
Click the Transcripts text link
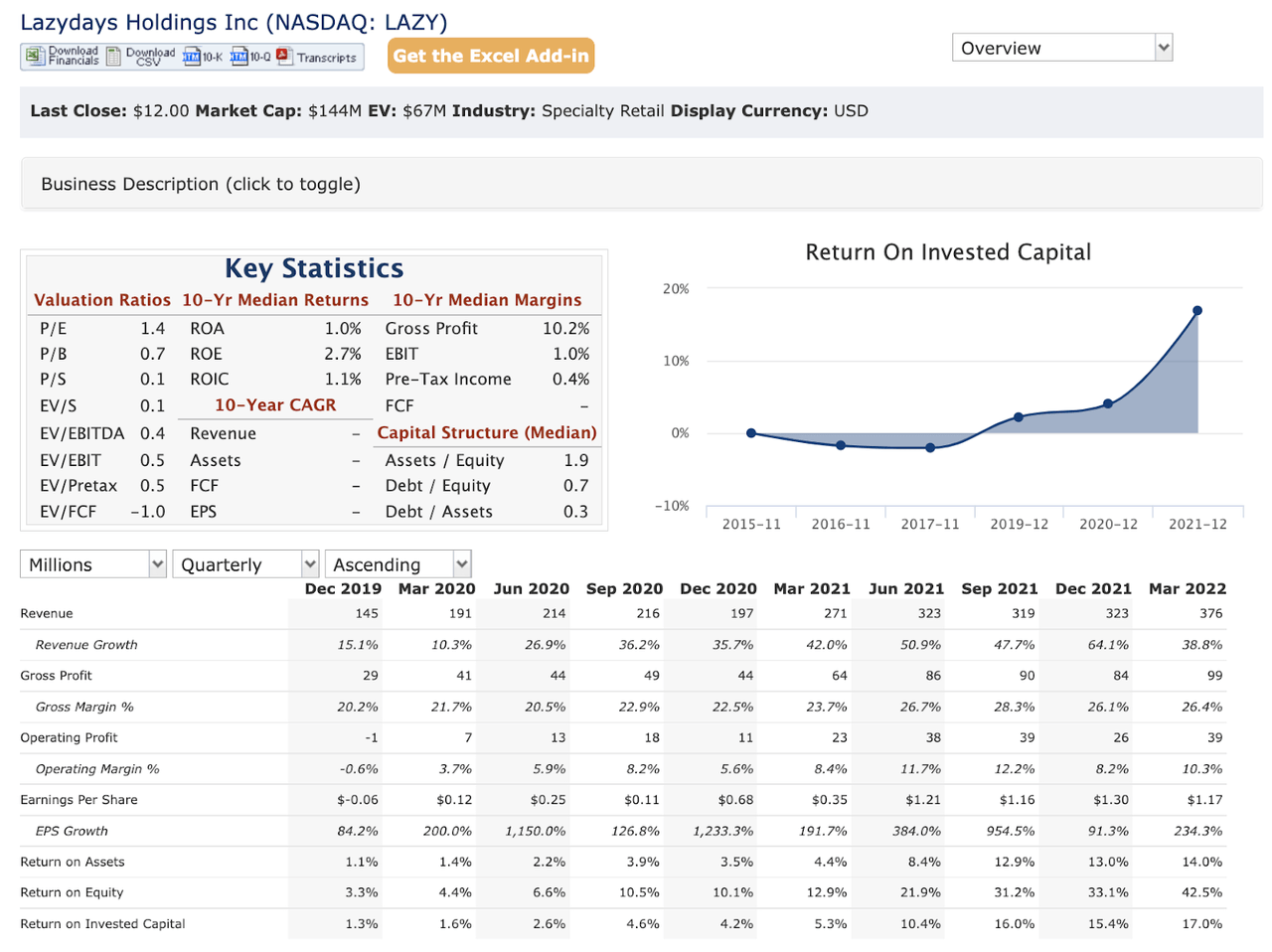tap(326, 58)
